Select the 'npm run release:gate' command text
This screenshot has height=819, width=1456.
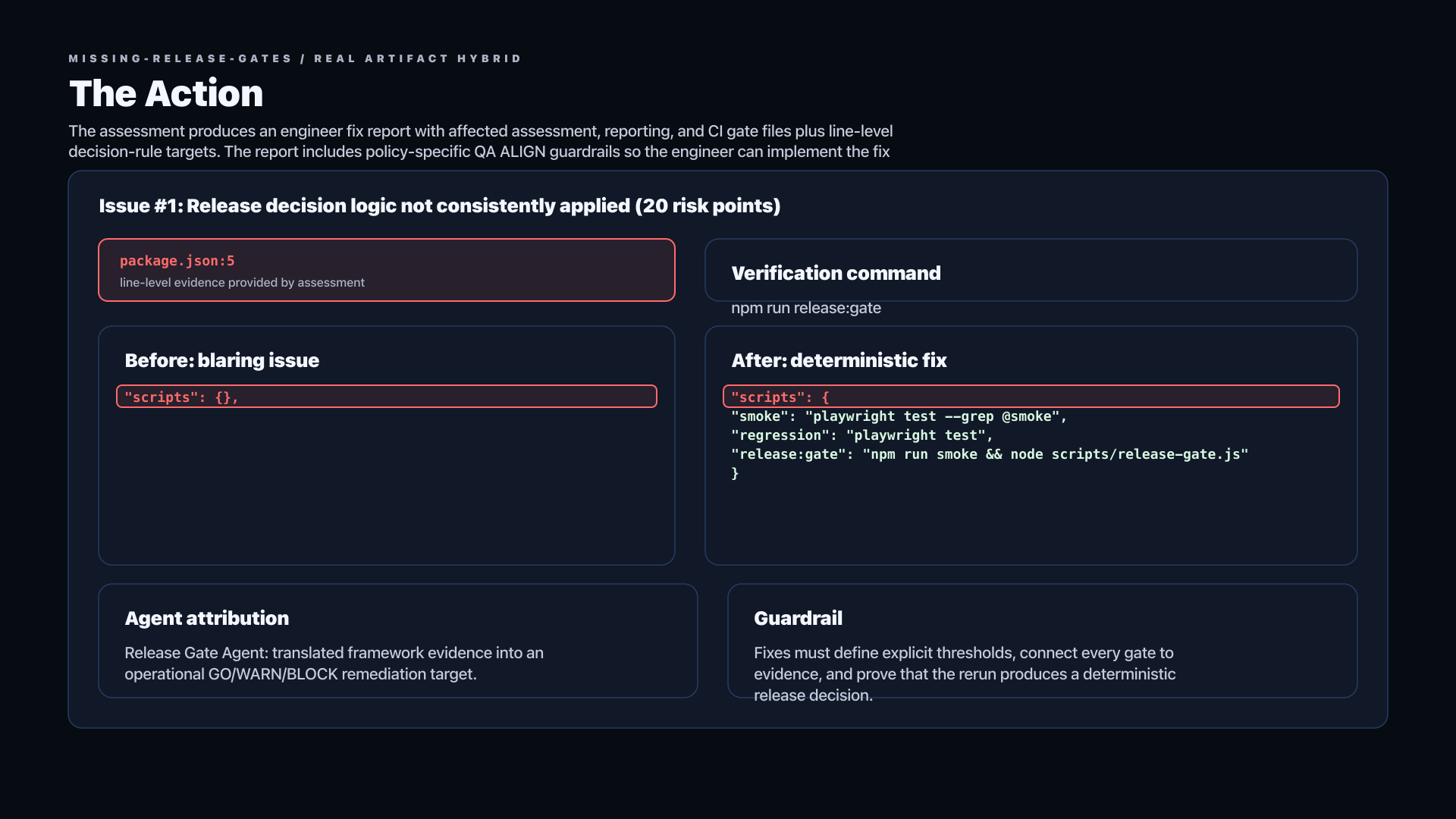[806, 308]
